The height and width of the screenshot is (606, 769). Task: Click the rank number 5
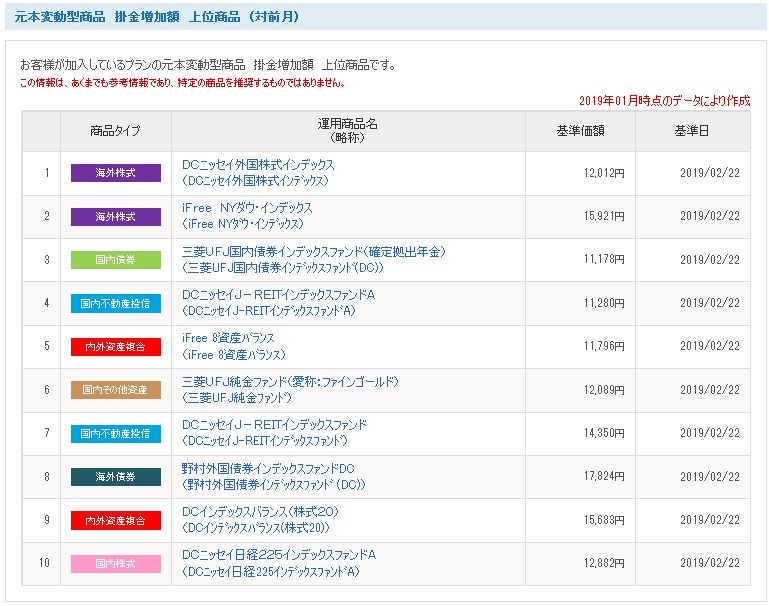47,346
